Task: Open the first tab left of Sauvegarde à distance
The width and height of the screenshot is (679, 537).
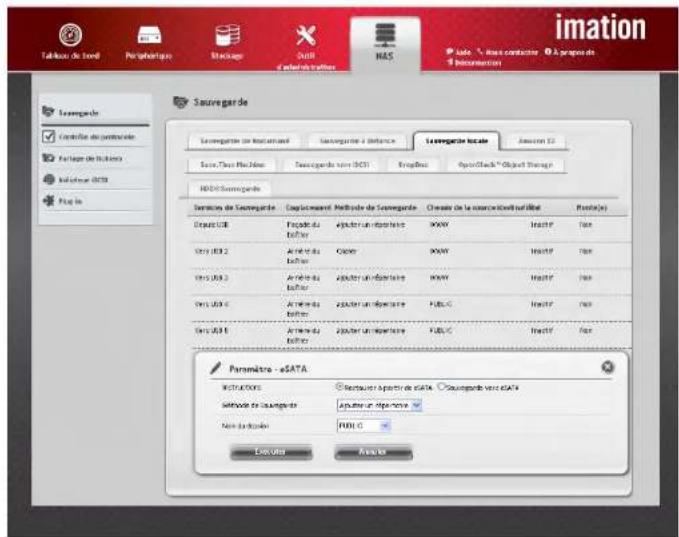Action: [245, 141]
